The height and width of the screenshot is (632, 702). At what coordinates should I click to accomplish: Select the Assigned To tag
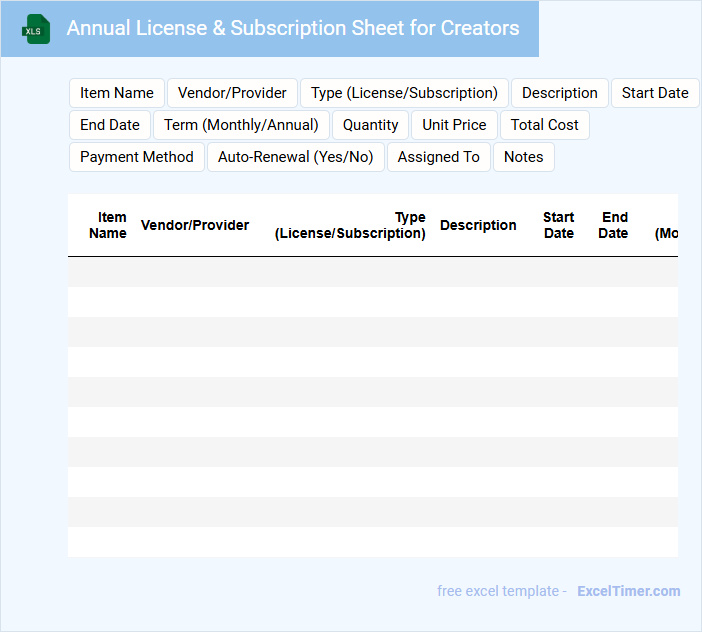(439, 157)
